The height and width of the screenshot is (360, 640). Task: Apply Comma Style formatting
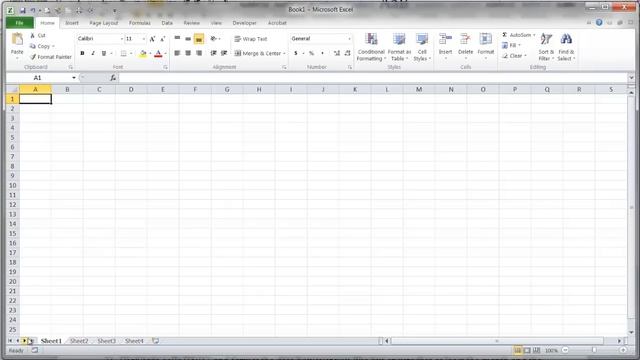click(322, 53)
